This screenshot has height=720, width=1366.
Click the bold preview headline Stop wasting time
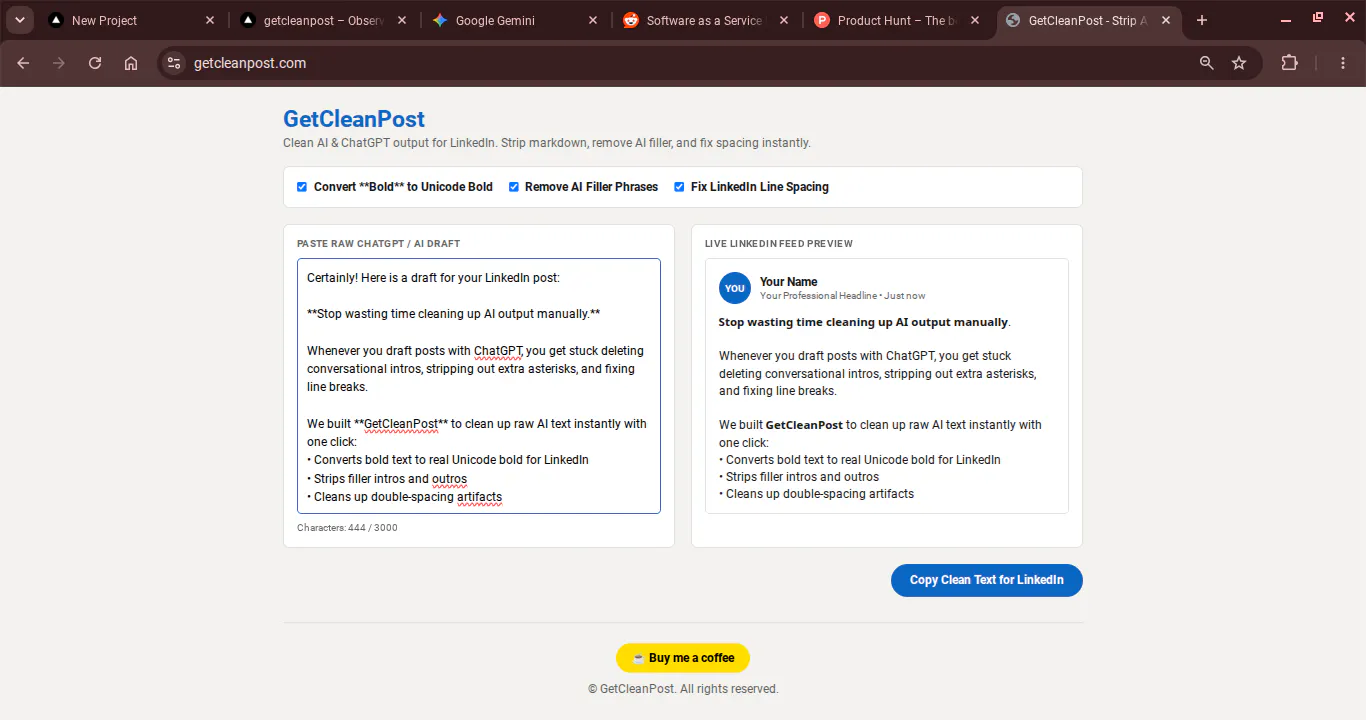click(864, 323)
